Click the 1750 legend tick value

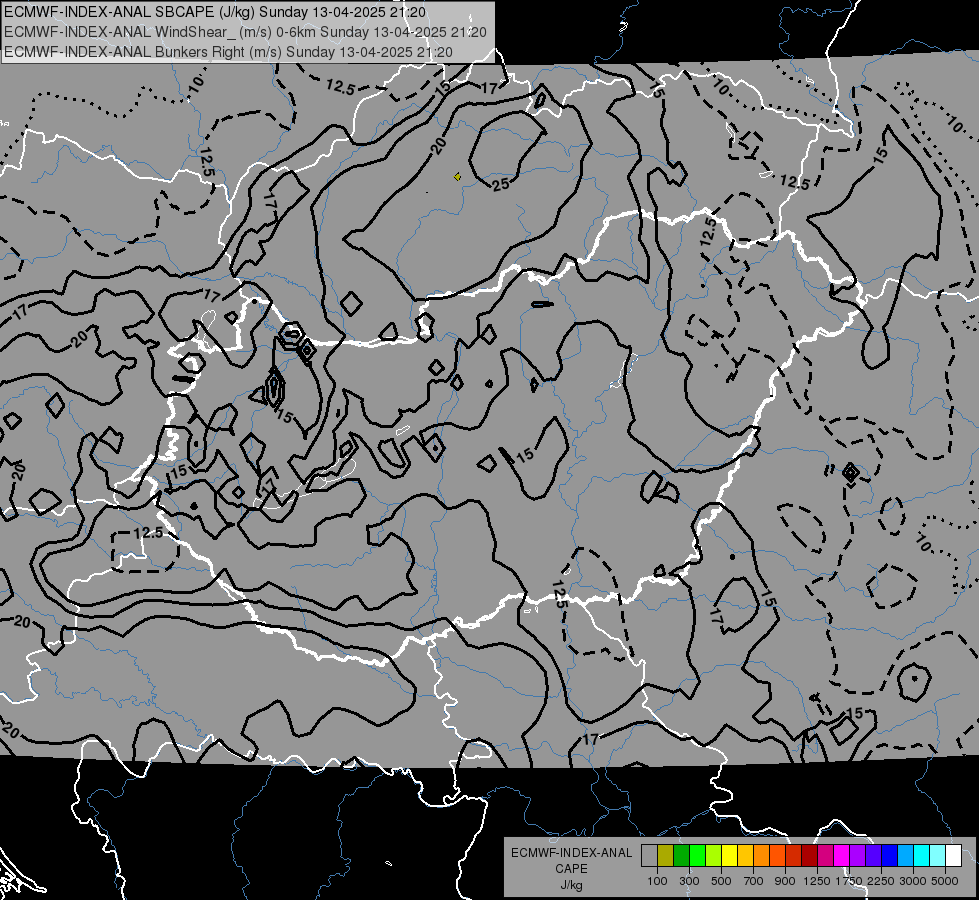849,881
